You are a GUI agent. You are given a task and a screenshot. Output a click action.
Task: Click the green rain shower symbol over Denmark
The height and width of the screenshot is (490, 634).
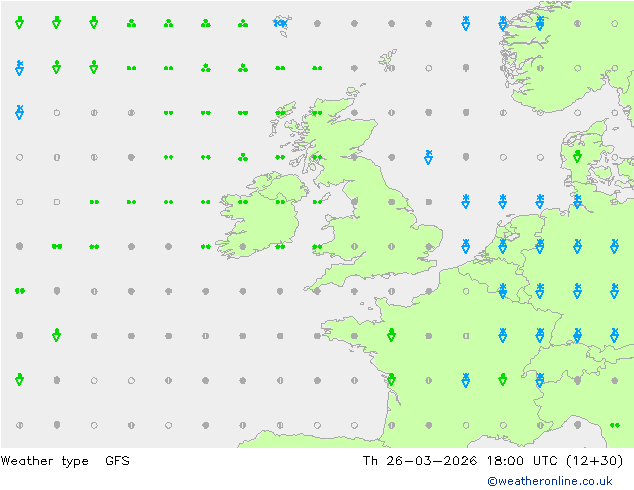[x=577, y=156]
